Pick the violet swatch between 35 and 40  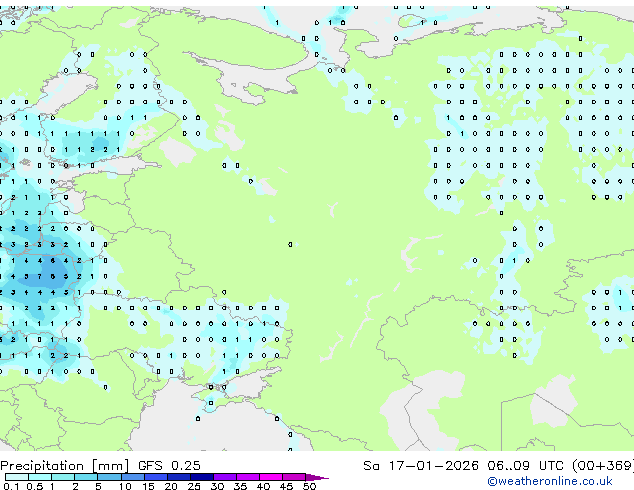[247, 477]
